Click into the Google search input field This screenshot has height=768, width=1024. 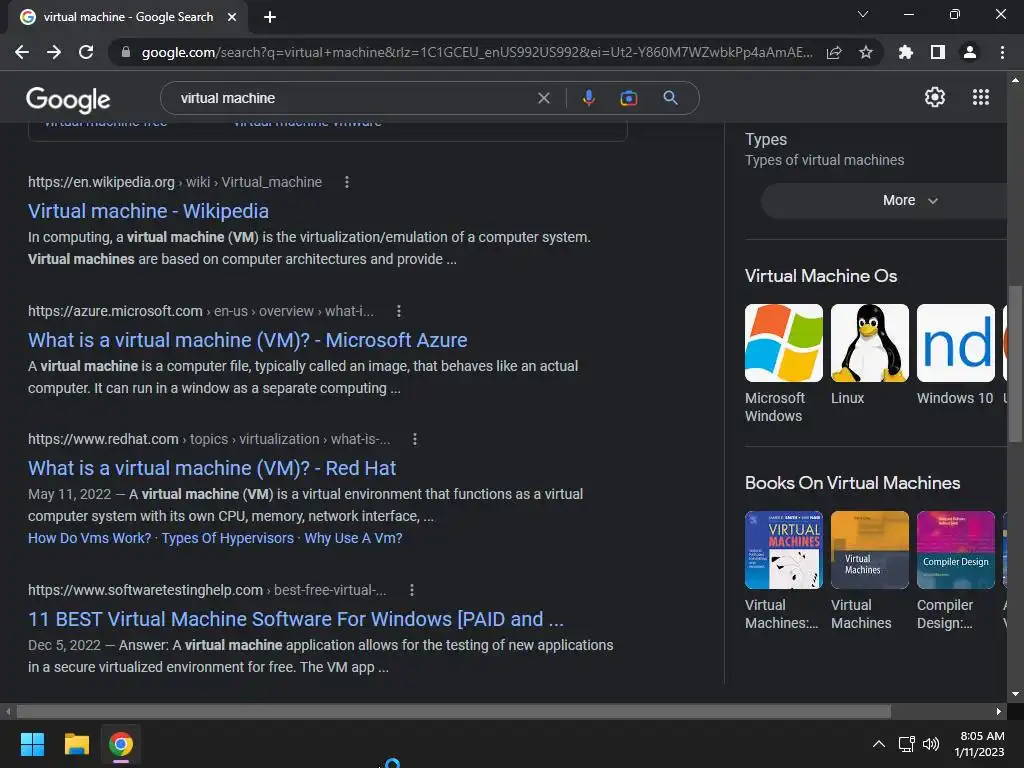[x=353, y=98]
